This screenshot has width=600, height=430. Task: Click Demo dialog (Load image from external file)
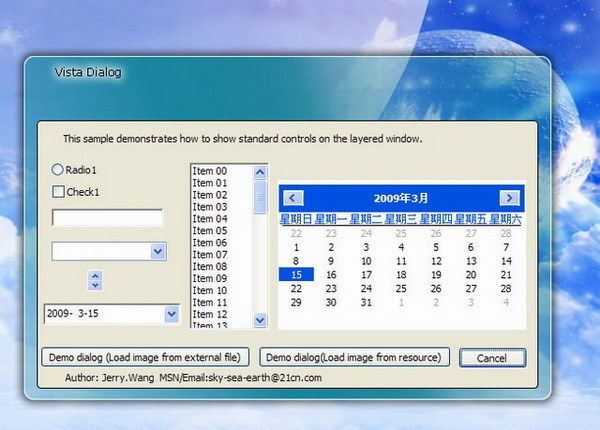145,357
